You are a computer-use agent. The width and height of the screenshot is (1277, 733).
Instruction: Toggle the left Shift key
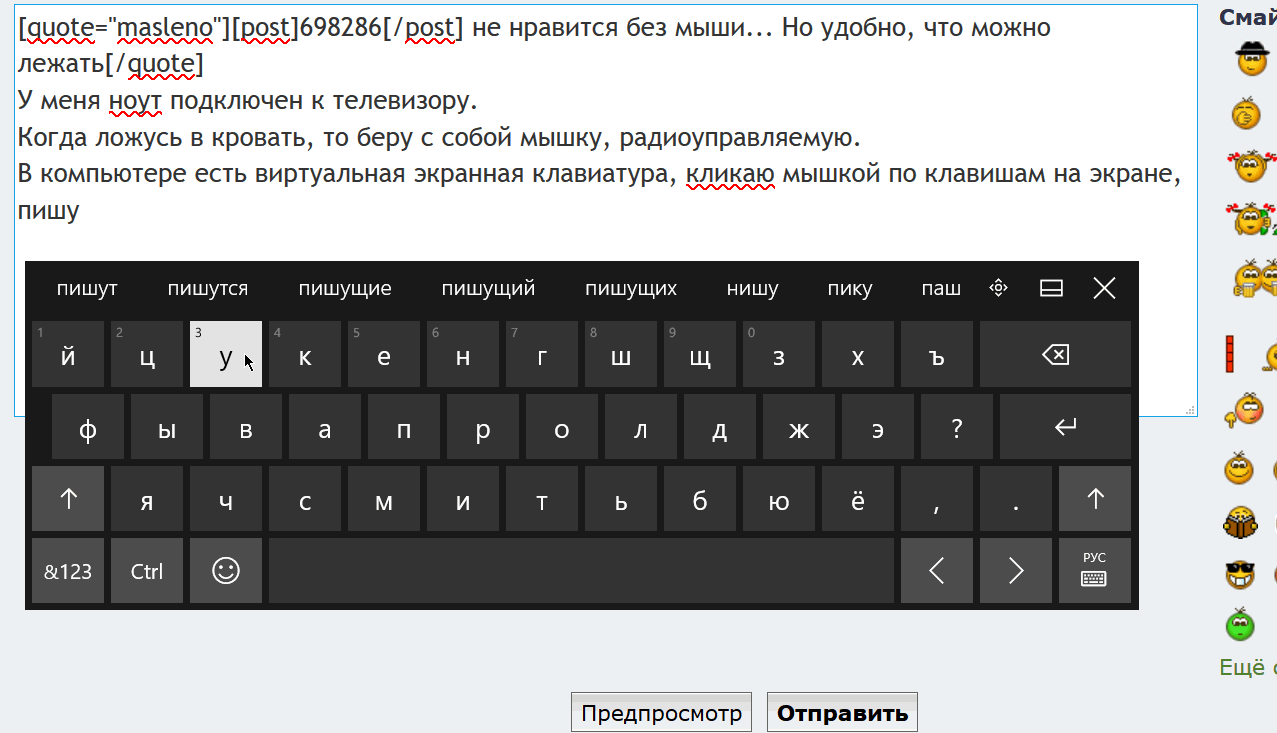pos(68,499)
